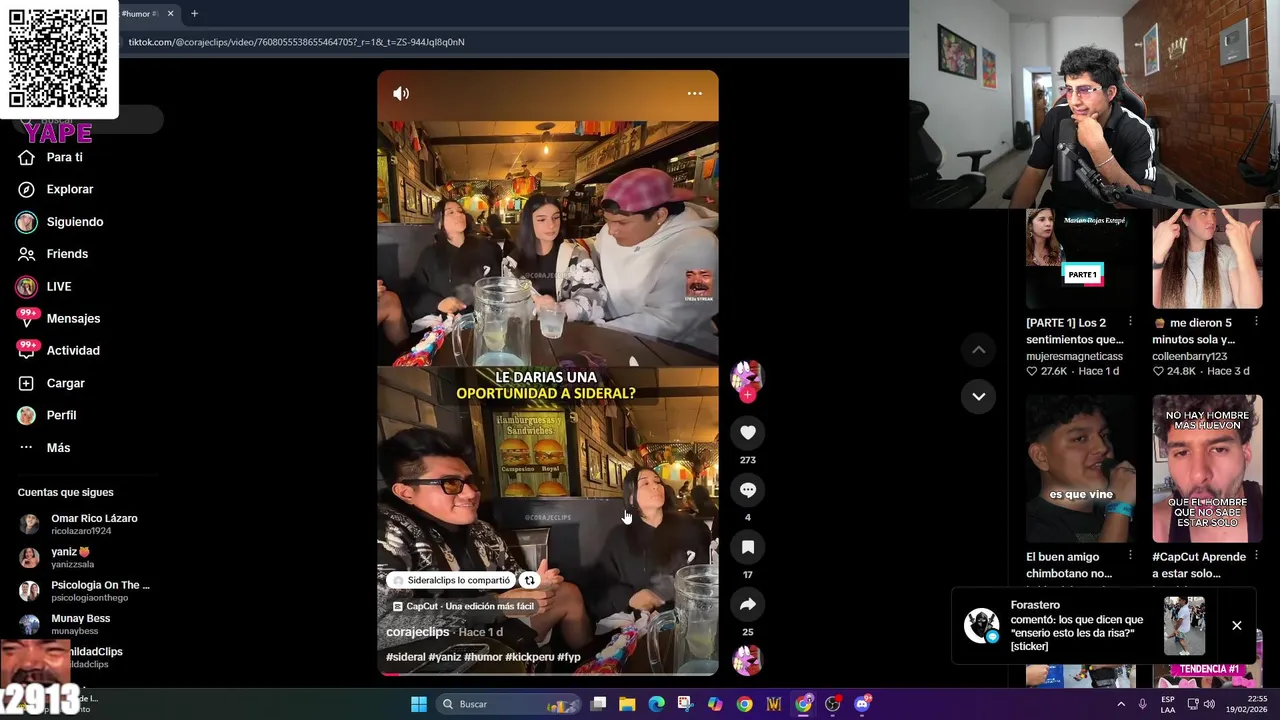Save video with the bookmark icon

click(747, 547)
